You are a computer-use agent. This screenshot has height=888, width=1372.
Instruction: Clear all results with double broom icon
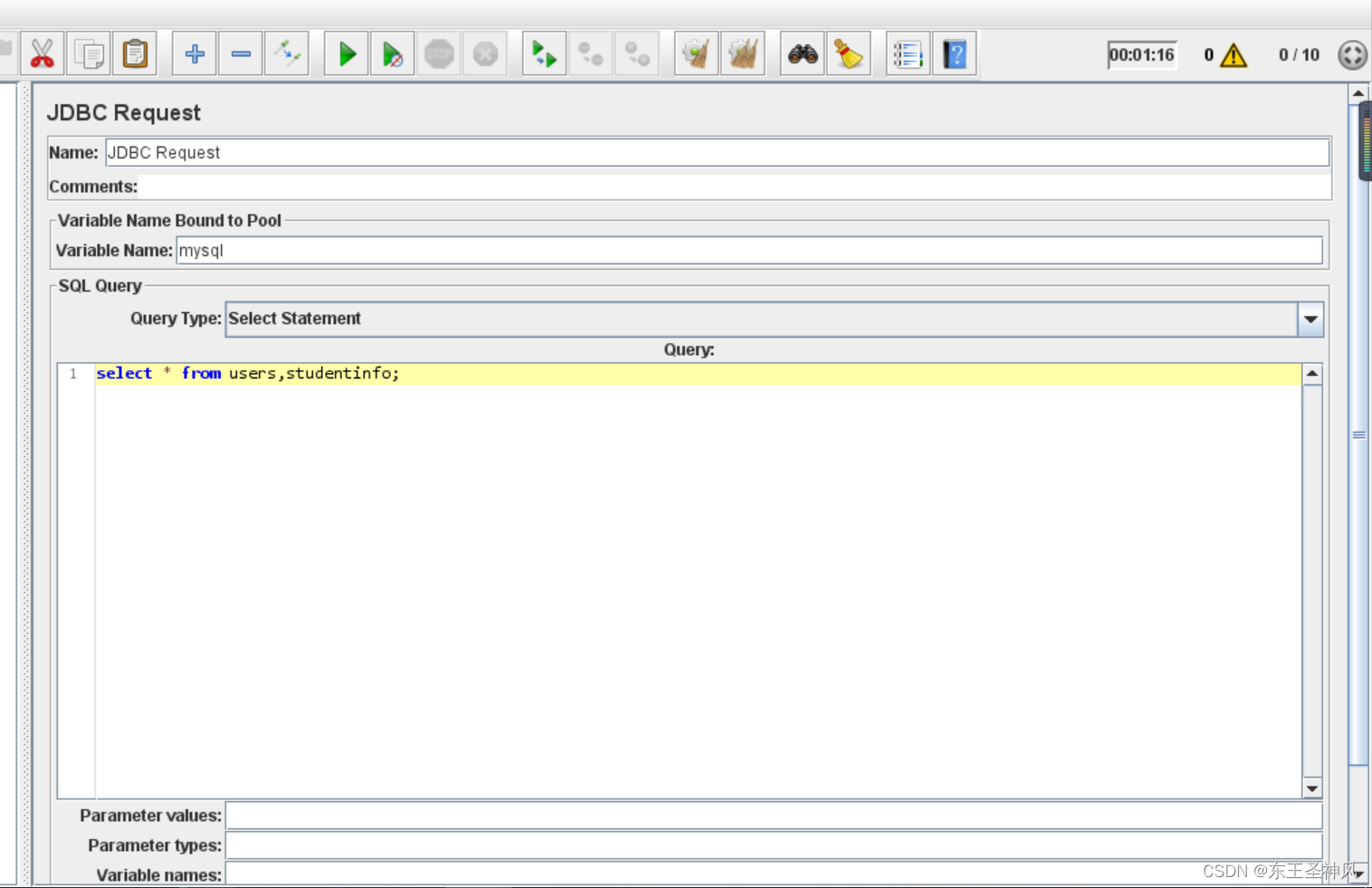click(742, 54)
